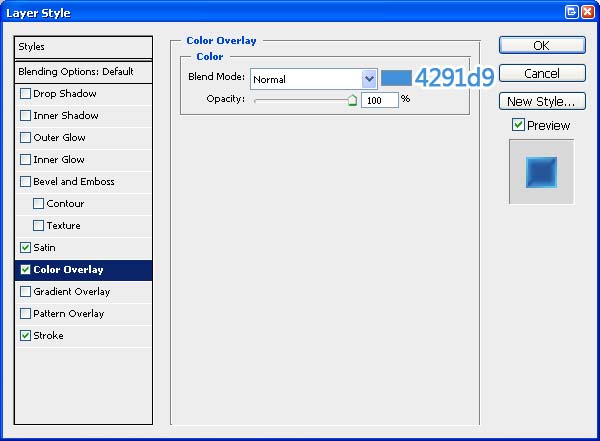600x441 pixels.
Task: Toggle the Preview checkbox
Action: pos(518,125)
